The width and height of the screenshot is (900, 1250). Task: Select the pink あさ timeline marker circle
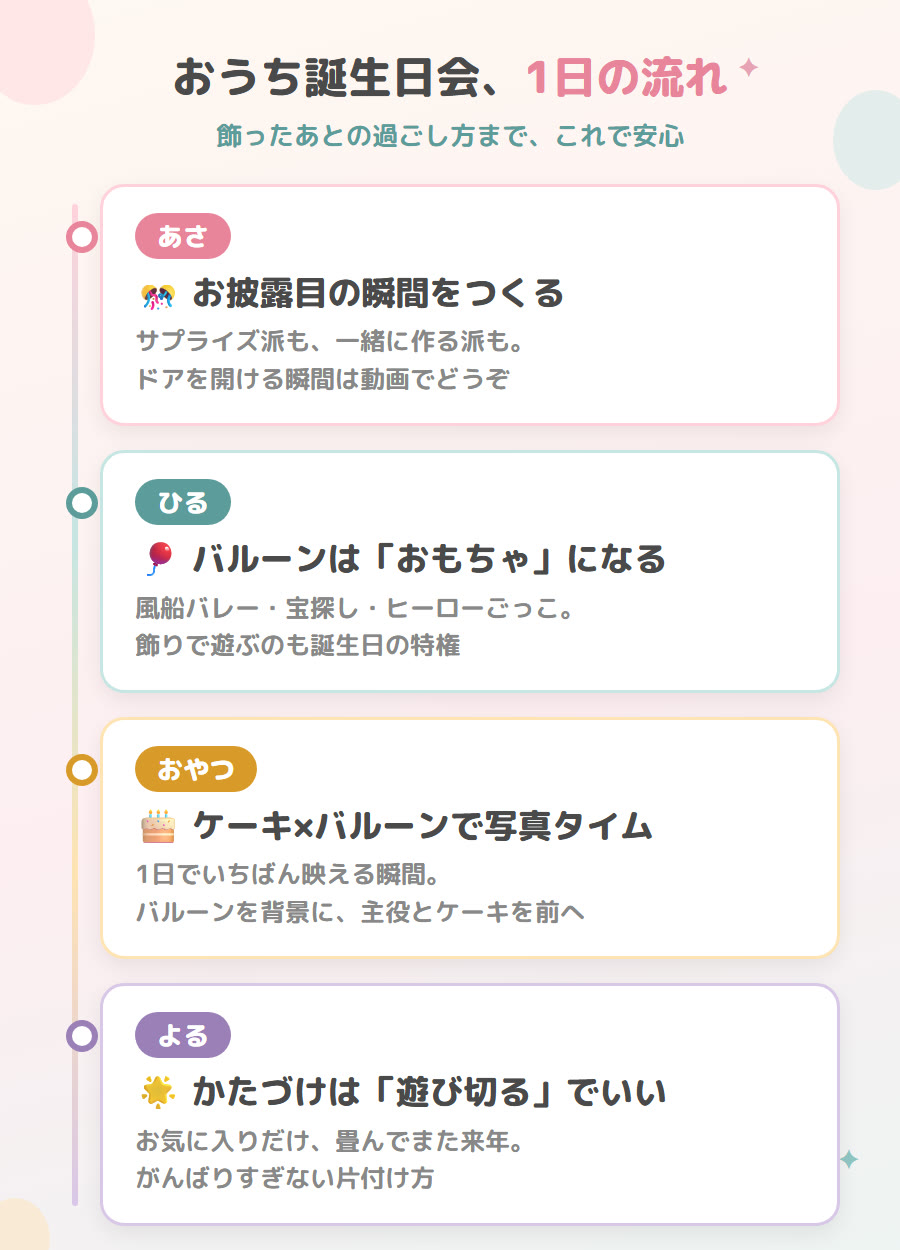pos(82,237)
